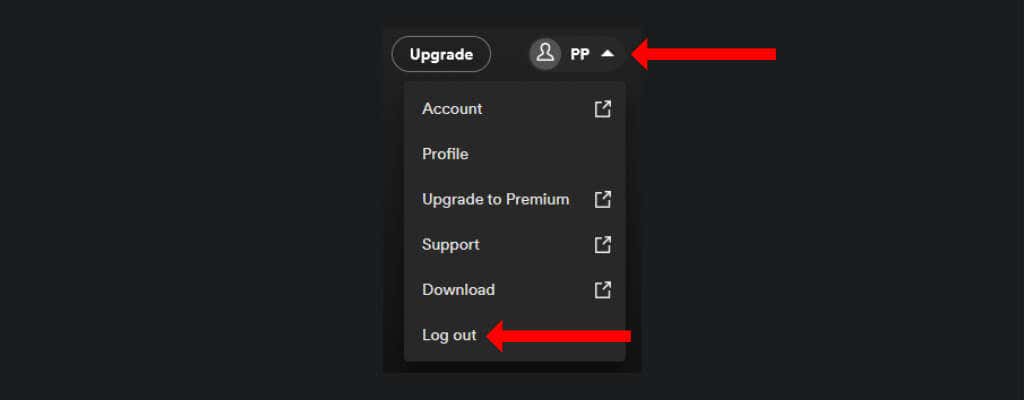The image size is (1024, 400).
Task: Log out via the user menu
Action: click(449, 335)
